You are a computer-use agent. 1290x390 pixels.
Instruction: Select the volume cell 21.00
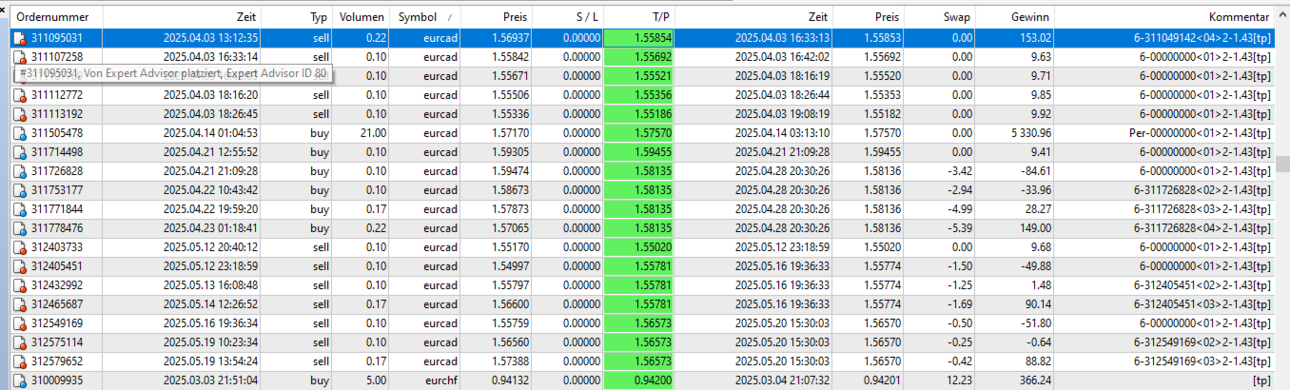[x=373, y=133]
